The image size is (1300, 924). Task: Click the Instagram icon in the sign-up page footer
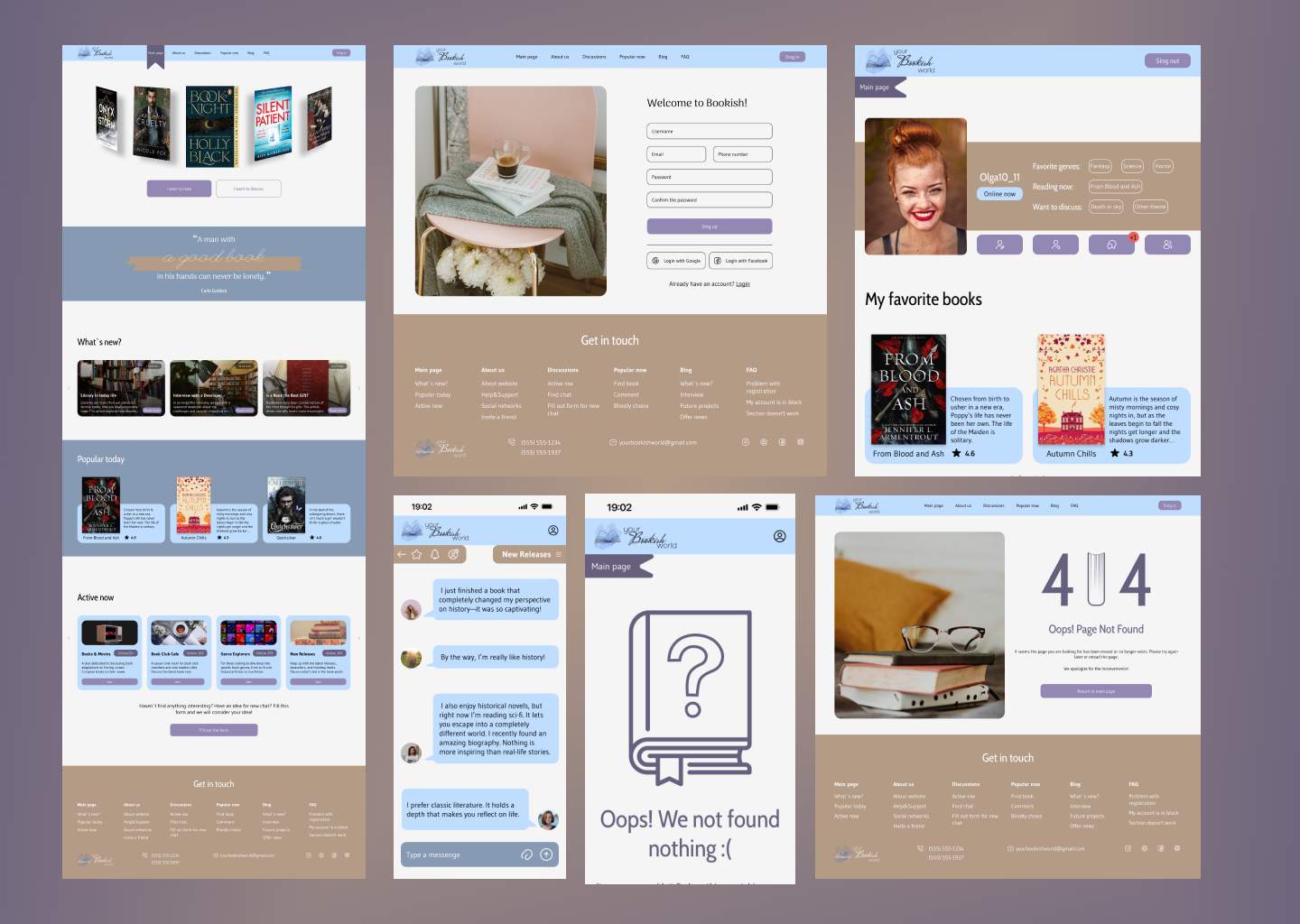coord(746,442)
